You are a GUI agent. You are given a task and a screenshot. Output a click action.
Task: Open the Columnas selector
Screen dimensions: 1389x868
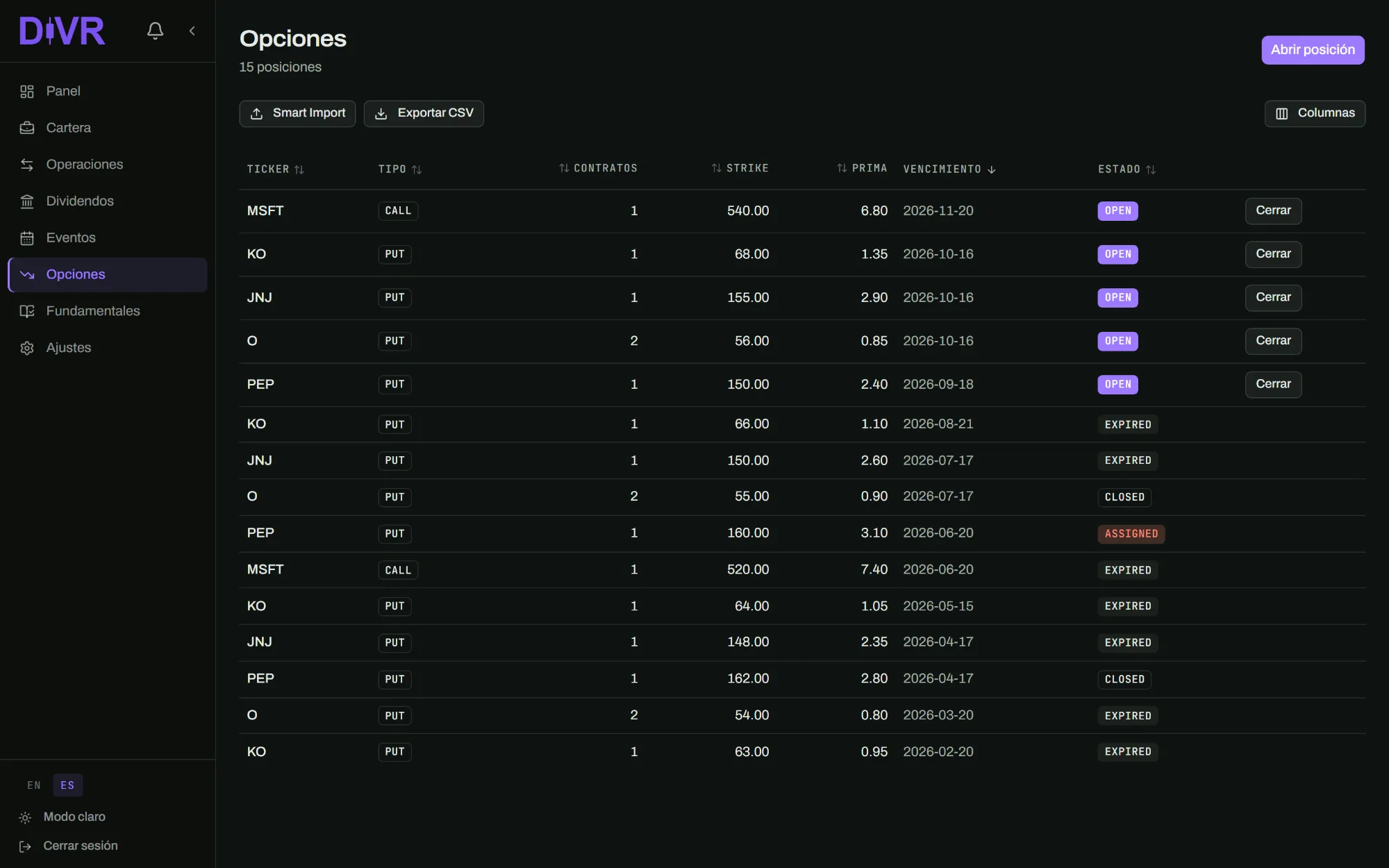coord(1315,113)
